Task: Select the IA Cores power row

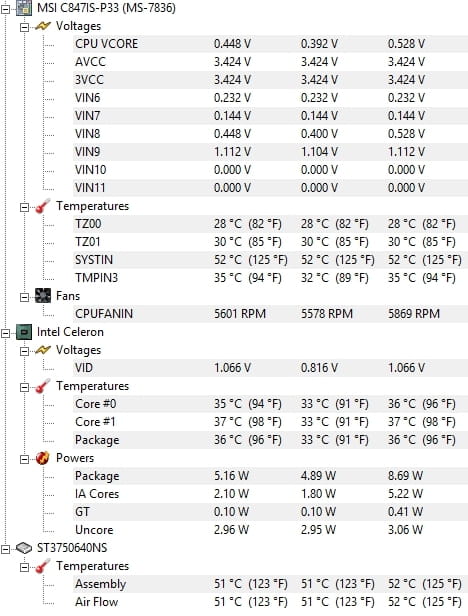Action: click(270, 494)
